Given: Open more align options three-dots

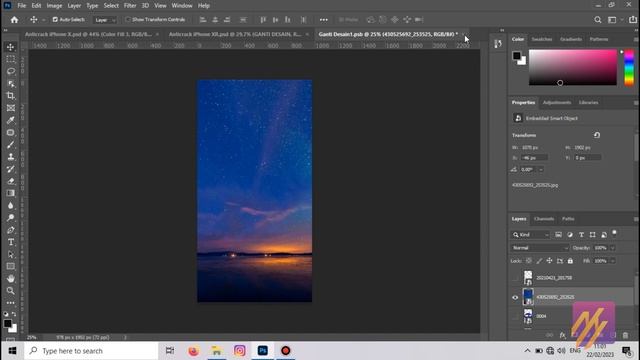Looking at the screenshot, I should pos(323,20).
